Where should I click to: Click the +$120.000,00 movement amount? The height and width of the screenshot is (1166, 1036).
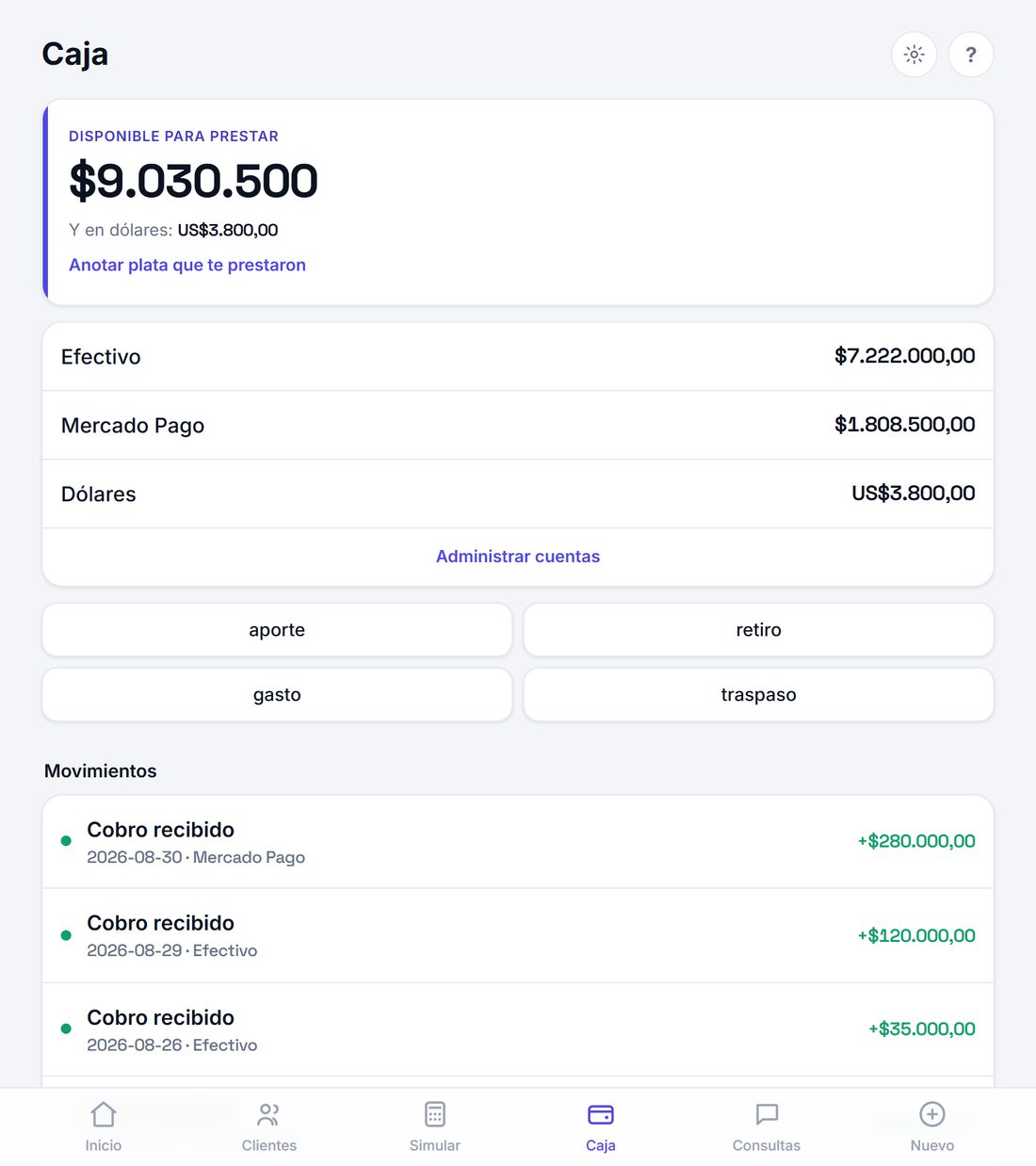[x=916, y=935]
